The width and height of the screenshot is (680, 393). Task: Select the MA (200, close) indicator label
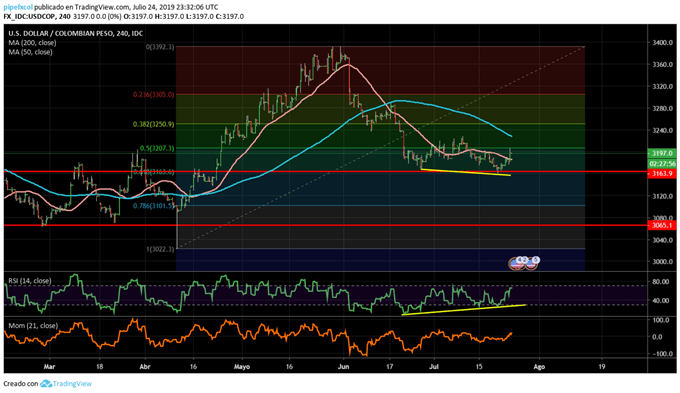pyautogui.click(x=32, y=43)
